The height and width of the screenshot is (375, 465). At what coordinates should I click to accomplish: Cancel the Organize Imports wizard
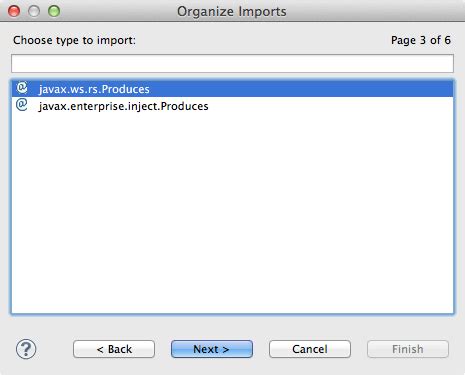pos(310,349)
